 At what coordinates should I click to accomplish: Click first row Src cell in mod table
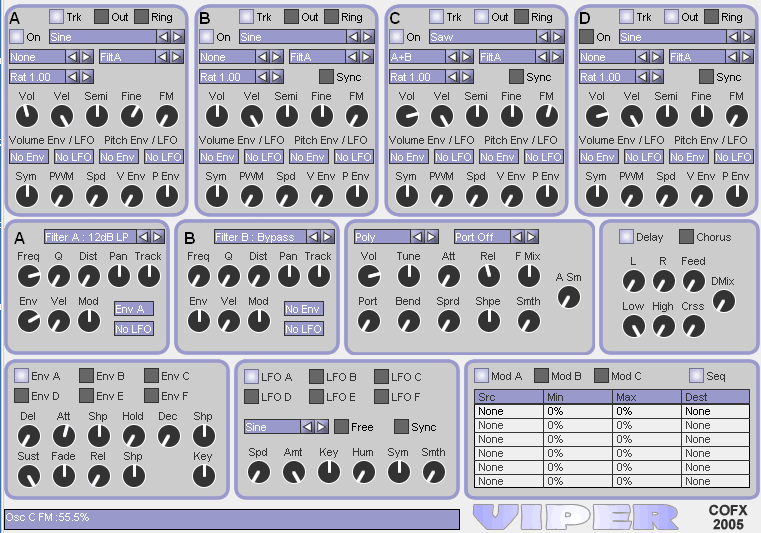(x=509, y=411)
